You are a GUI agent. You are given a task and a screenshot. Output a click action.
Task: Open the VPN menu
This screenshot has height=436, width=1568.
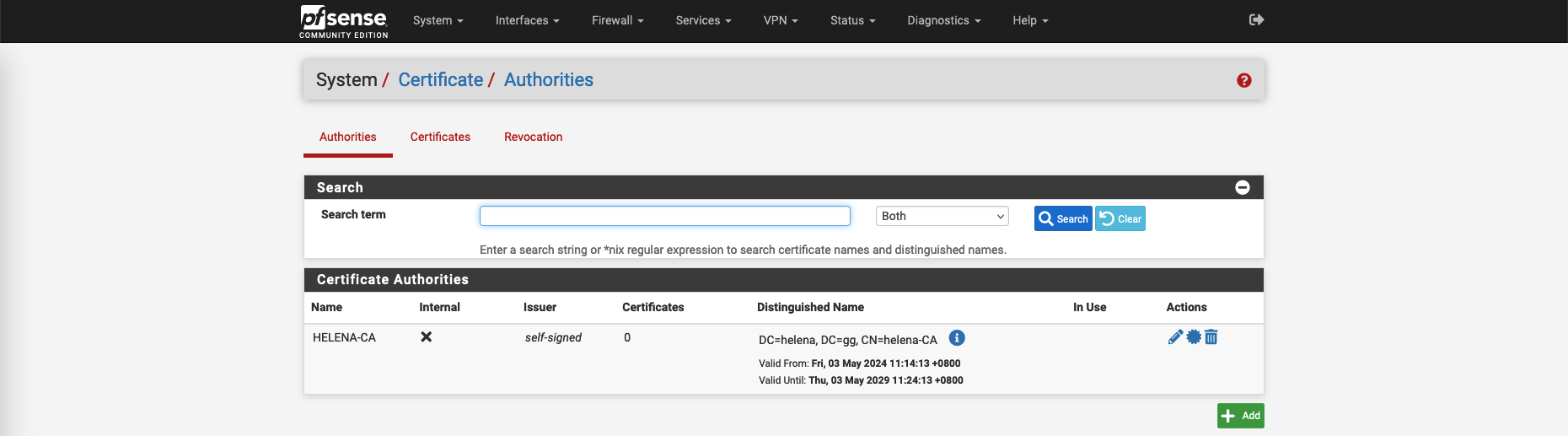point(780,20)
